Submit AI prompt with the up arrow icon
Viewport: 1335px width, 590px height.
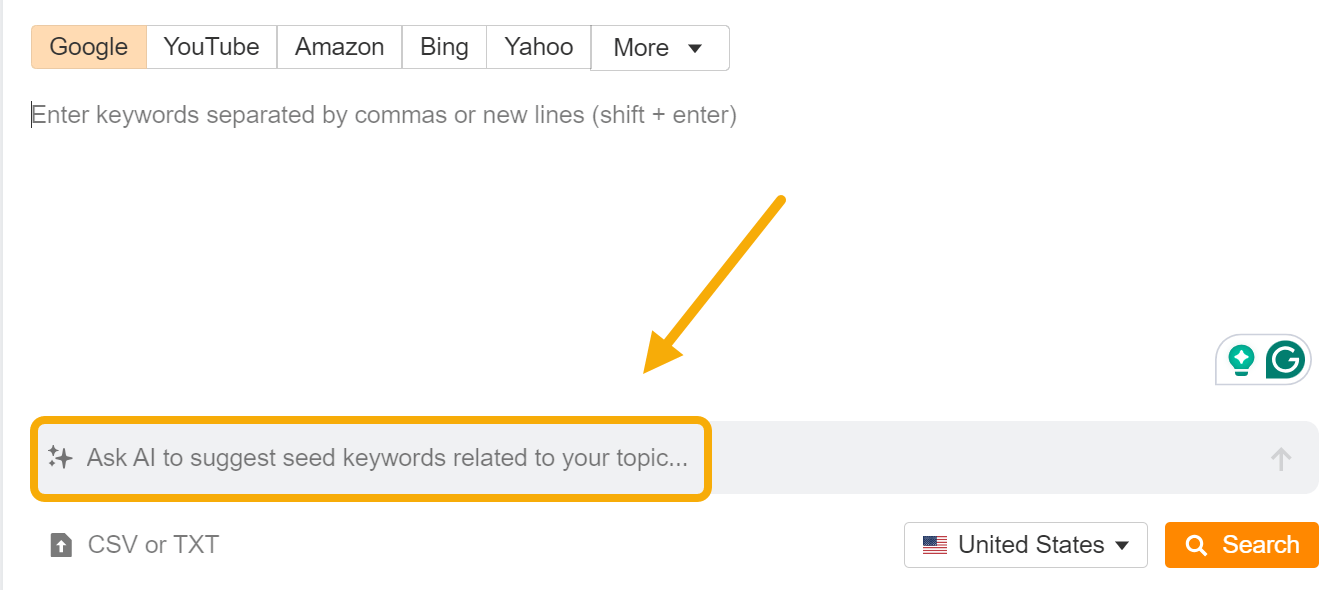click(1281, 459)
